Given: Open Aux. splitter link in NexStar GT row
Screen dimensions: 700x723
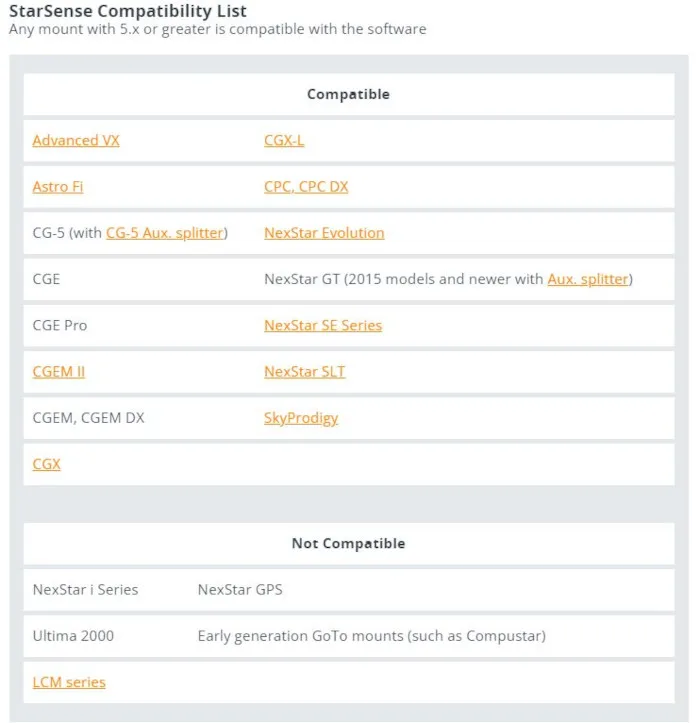Looking at the screenshot, I should pyautogui.click(x=588, y=279).
